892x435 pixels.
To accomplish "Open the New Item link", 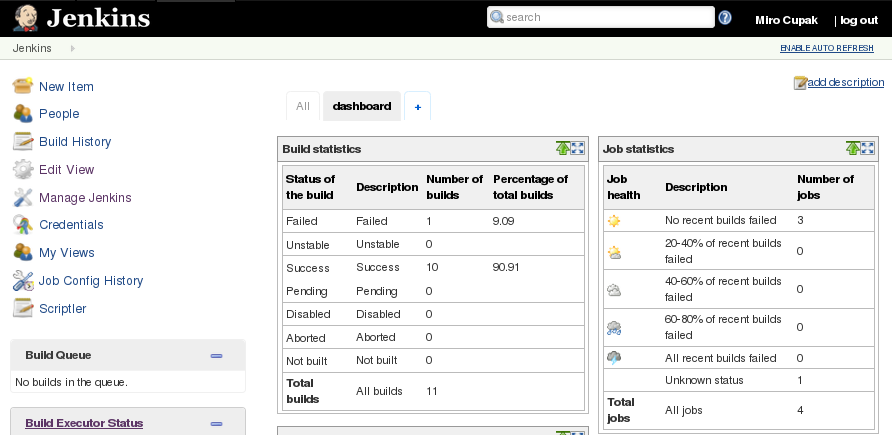I will (66, 86).
